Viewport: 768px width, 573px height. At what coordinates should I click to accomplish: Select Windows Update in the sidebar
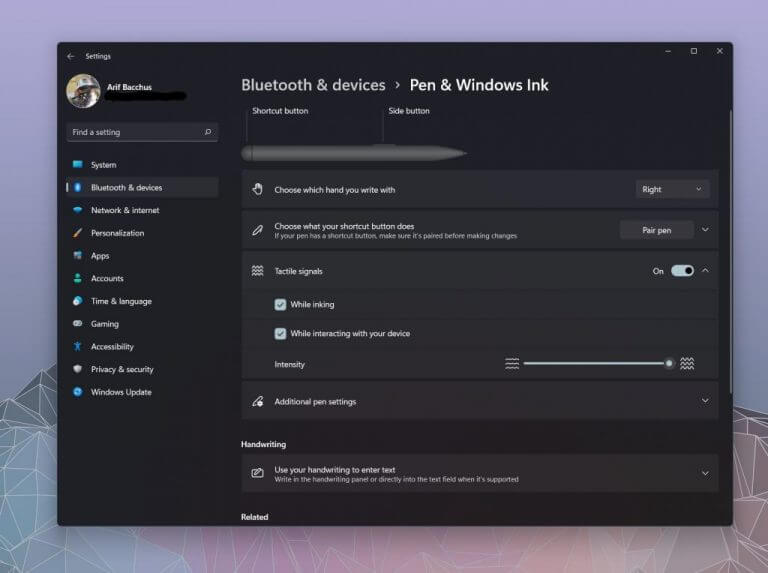tap(143, 391)
